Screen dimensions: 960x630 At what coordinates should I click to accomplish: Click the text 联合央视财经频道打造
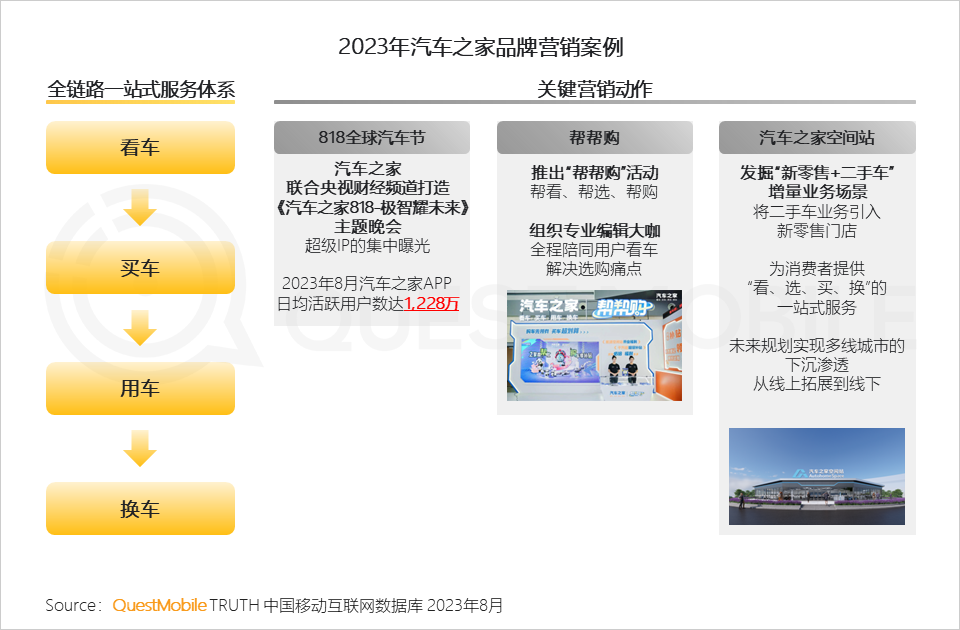(368, 188)
